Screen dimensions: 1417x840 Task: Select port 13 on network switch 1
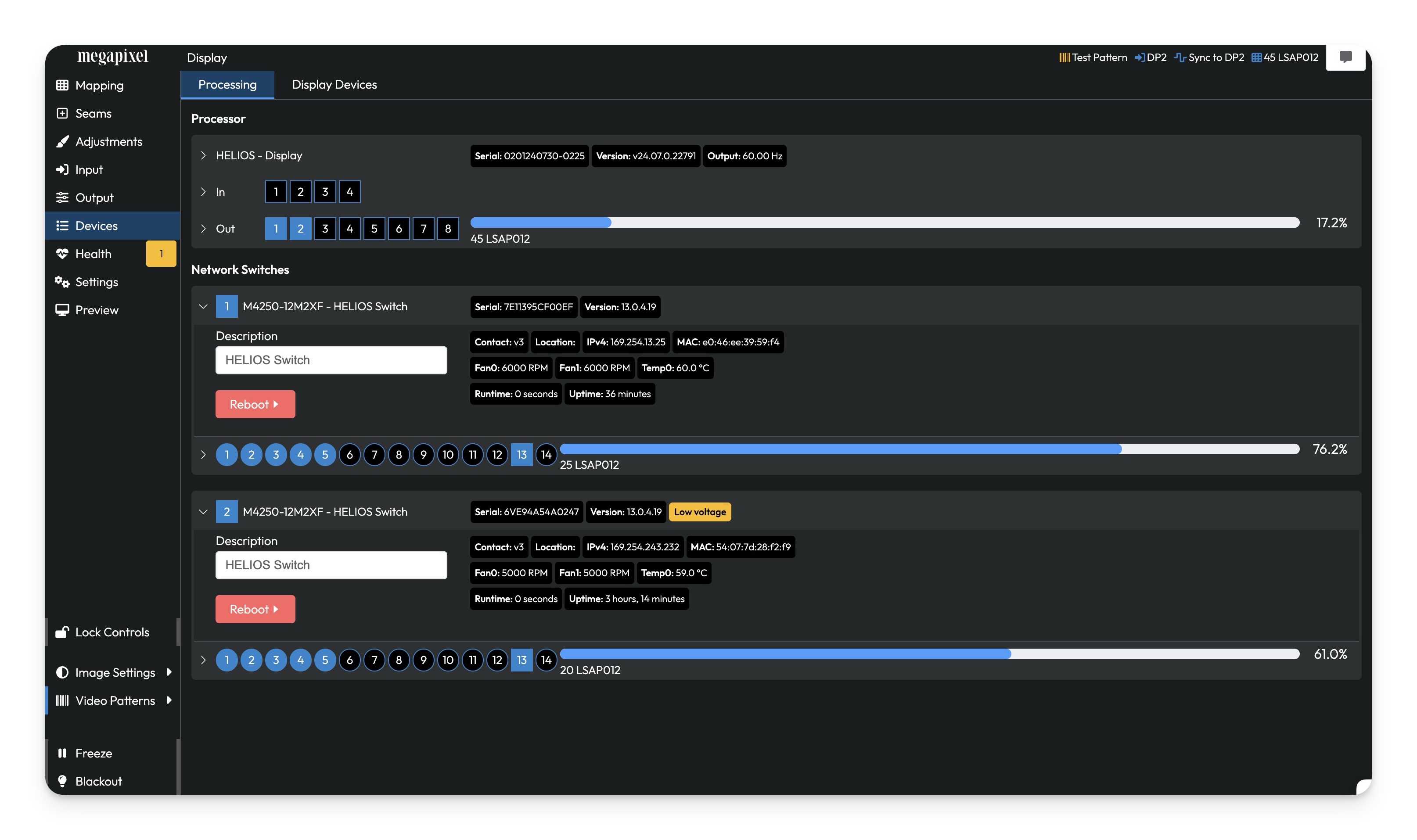[x=521, y=455]
